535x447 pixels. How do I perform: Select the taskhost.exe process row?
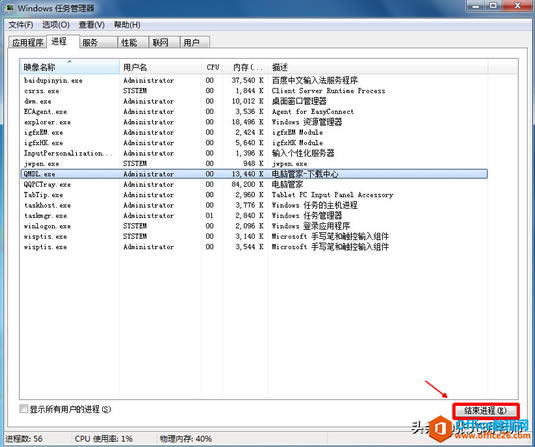(x=254, y=205)
